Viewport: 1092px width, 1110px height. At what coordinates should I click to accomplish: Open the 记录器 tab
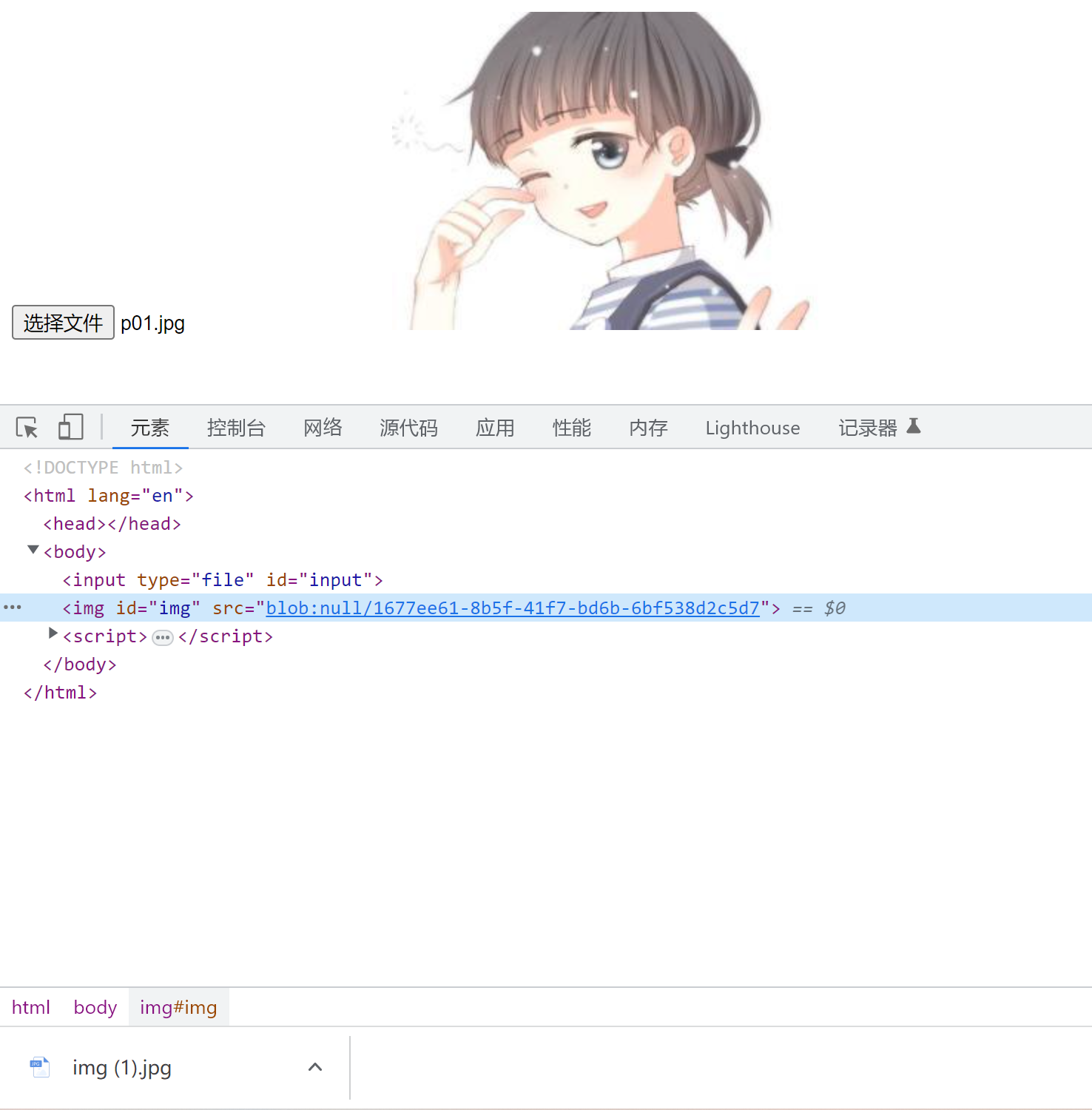pyautogui.click(x=878, y=428)
